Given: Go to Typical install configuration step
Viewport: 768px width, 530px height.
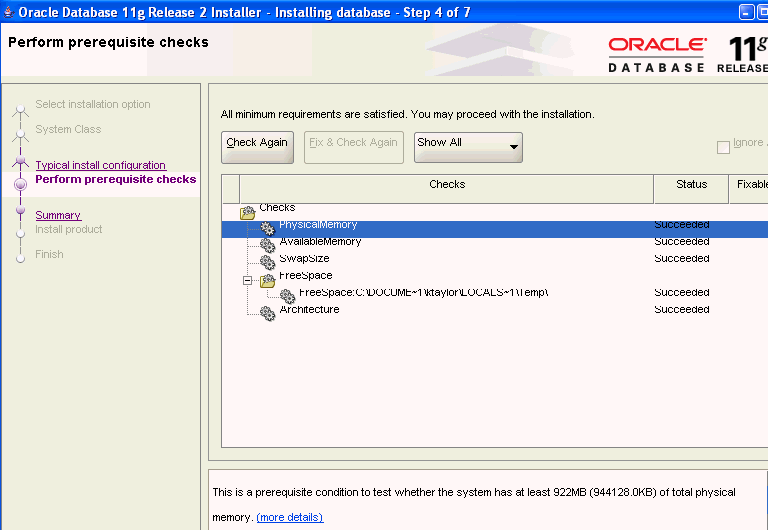Looking at the screenshot, I should point(100,165).
